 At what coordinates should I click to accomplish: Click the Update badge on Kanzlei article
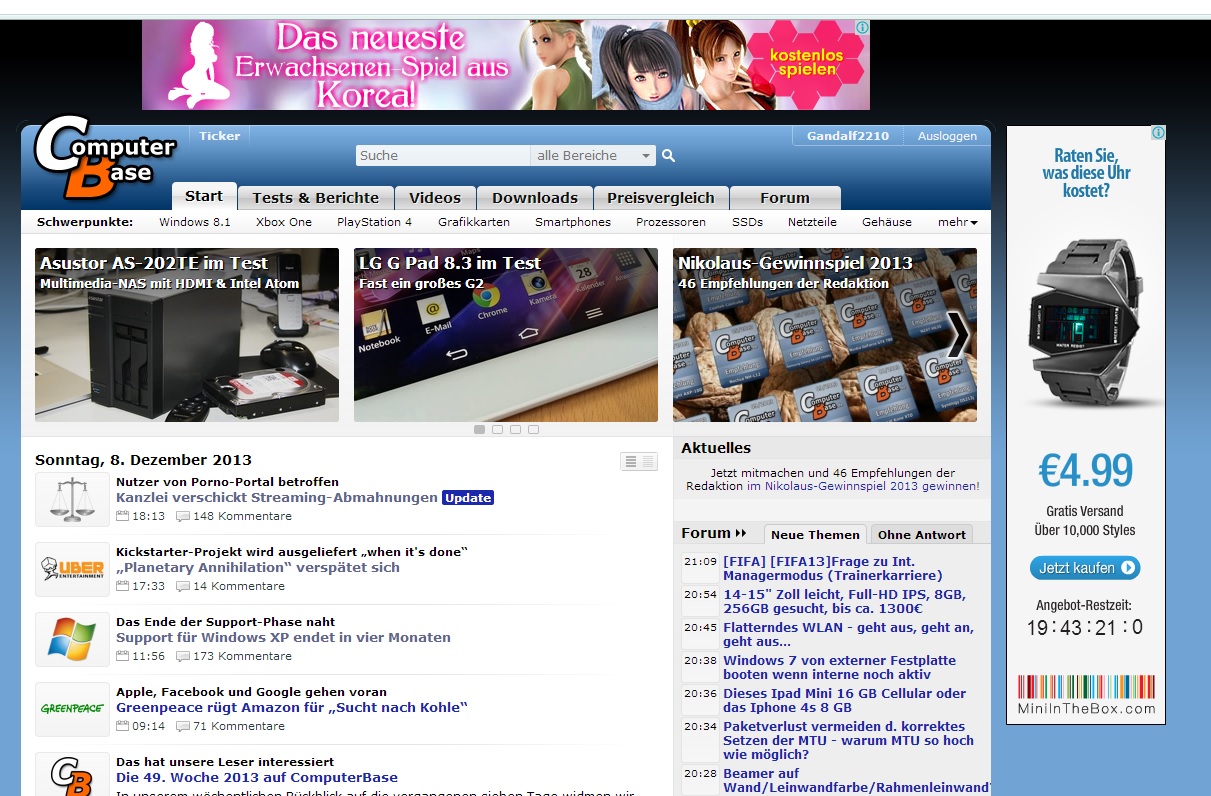coord(468,498)
